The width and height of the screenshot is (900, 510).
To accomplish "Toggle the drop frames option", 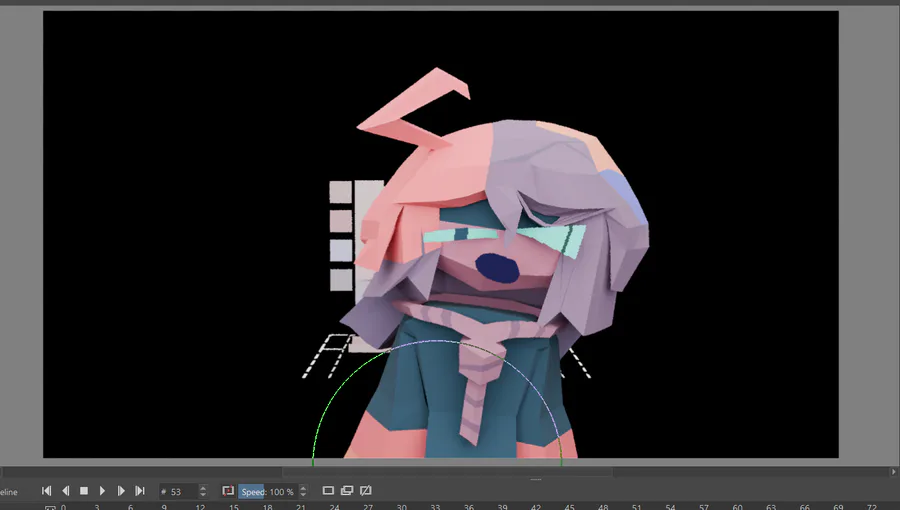I will click(x=228, y=490).
